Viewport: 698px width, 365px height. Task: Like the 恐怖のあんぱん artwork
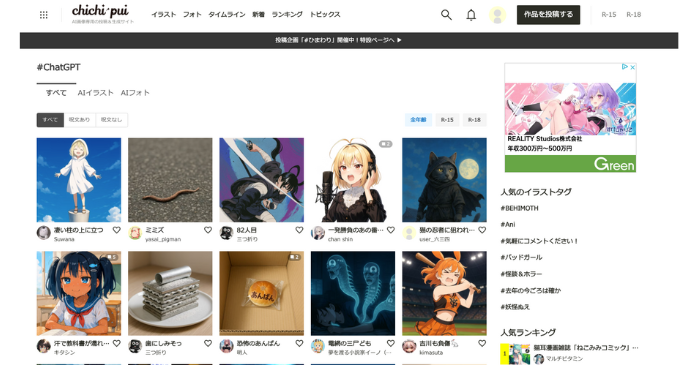pyautogui.click(x=299, y=343)
